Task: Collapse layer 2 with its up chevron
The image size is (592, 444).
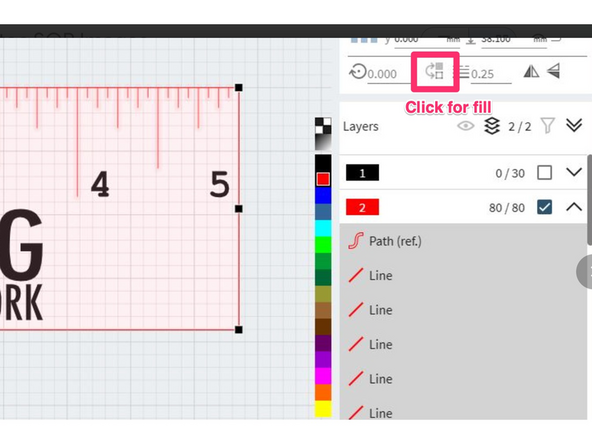Action: click(574, 207)
